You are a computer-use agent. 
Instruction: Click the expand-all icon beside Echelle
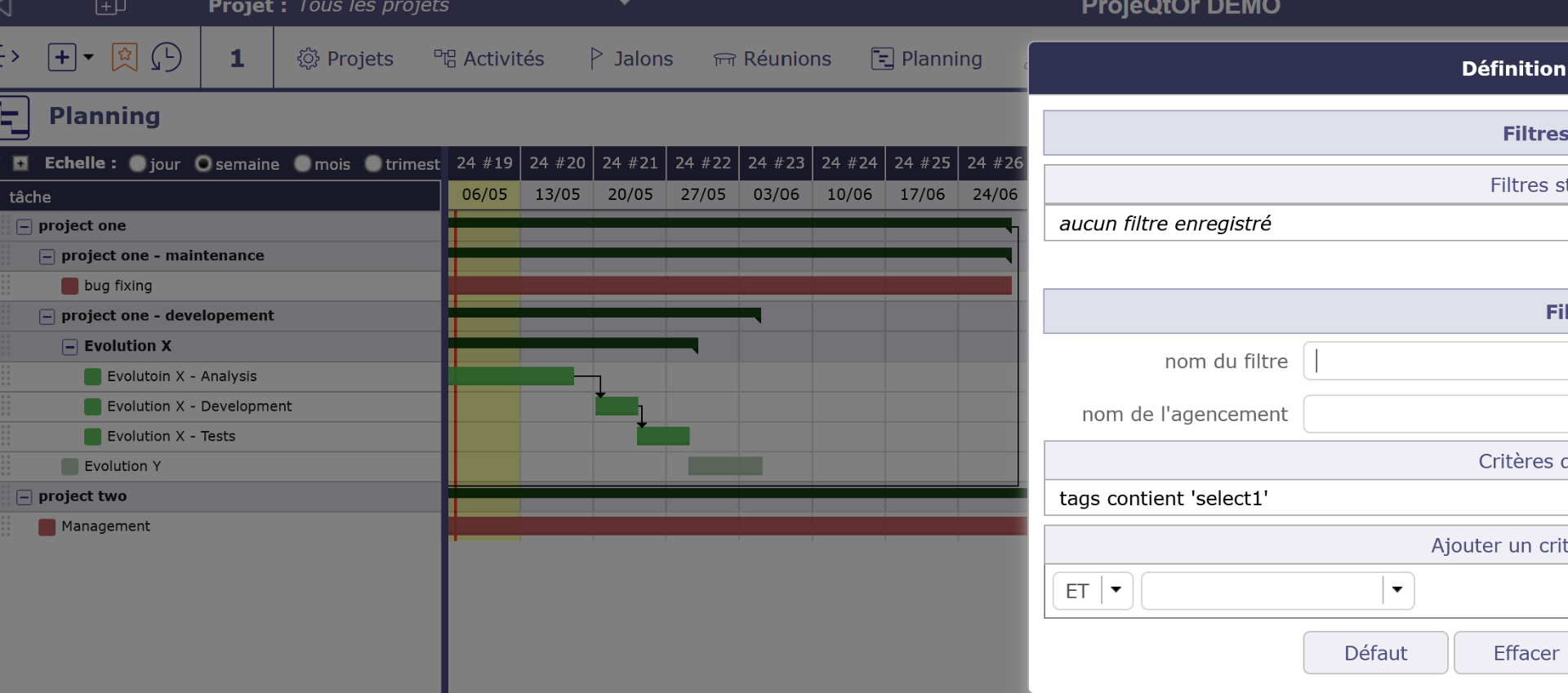click(20, 163)
